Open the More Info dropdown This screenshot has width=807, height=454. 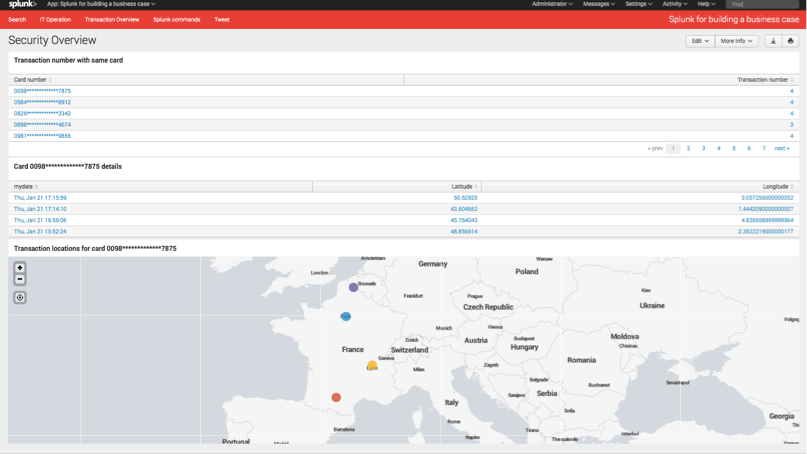[736, 41]
